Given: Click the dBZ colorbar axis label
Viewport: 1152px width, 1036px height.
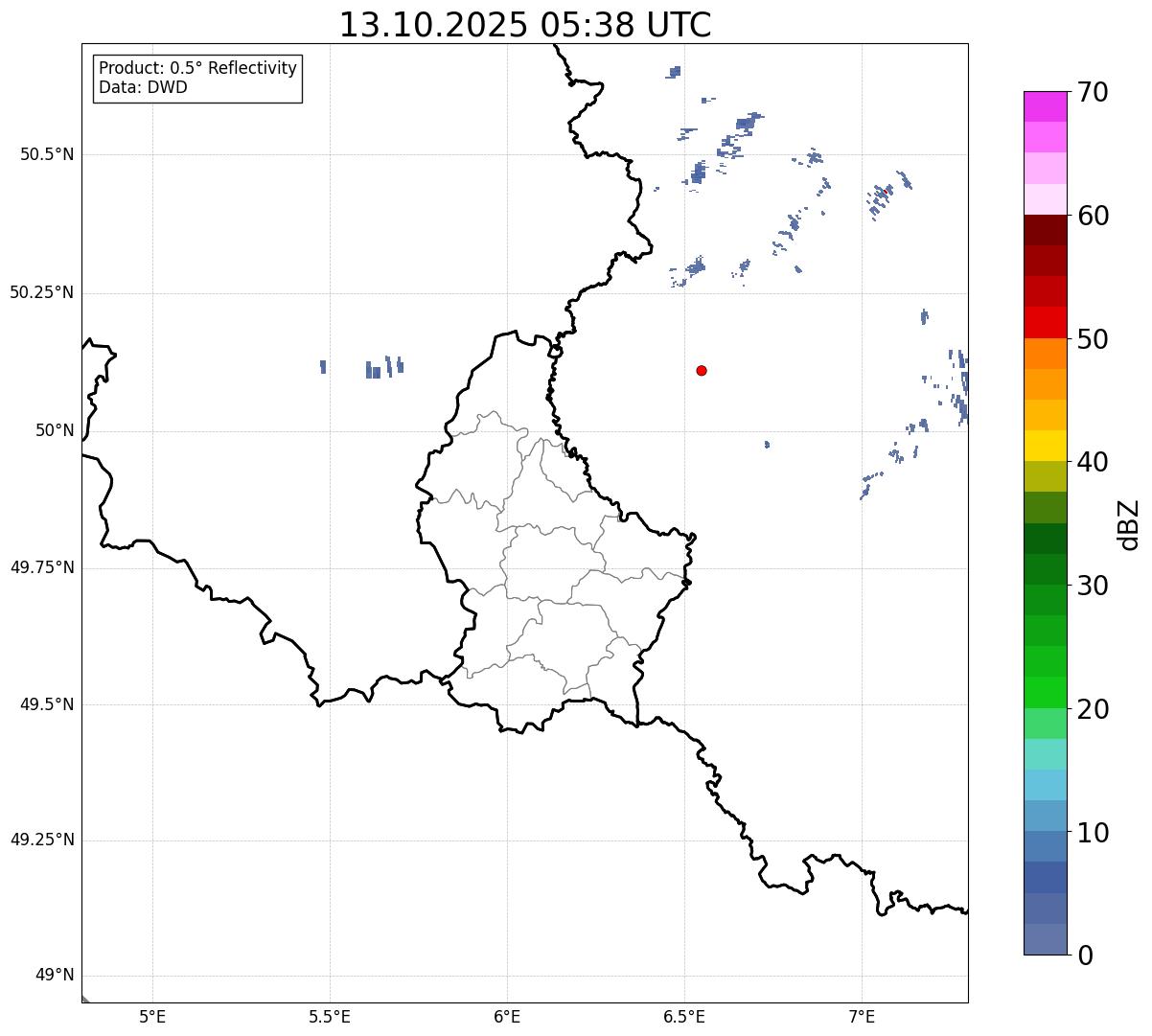Looking at the screenshot, I should point(1129,523).
